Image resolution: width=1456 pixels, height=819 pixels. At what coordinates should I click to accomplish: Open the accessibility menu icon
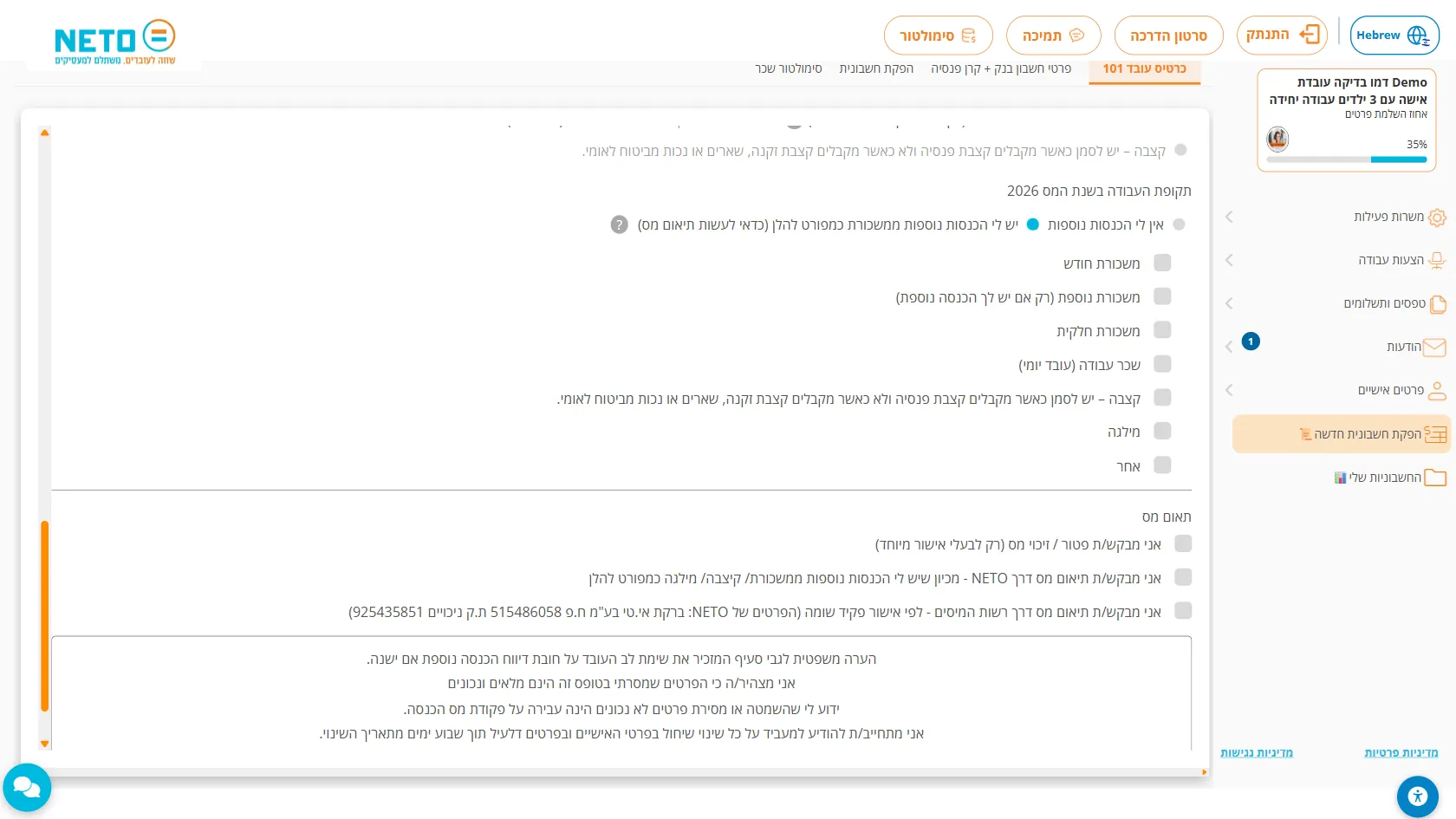(1418, 796)
